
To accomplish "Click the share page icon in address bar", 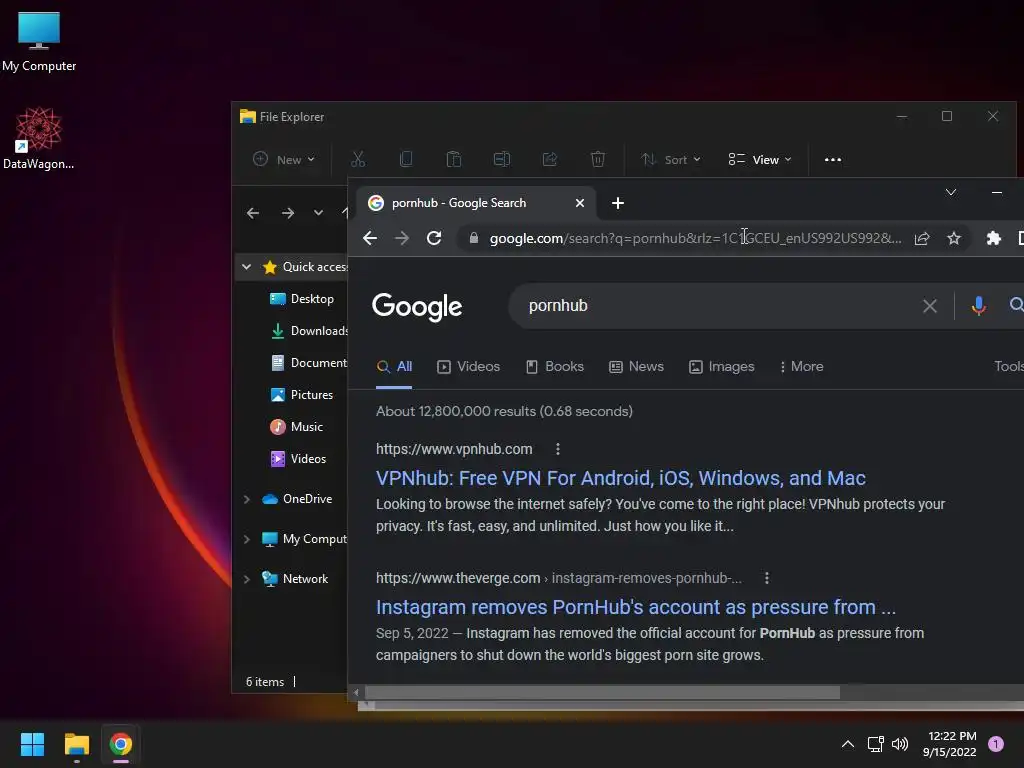I will tap(921, 238).
